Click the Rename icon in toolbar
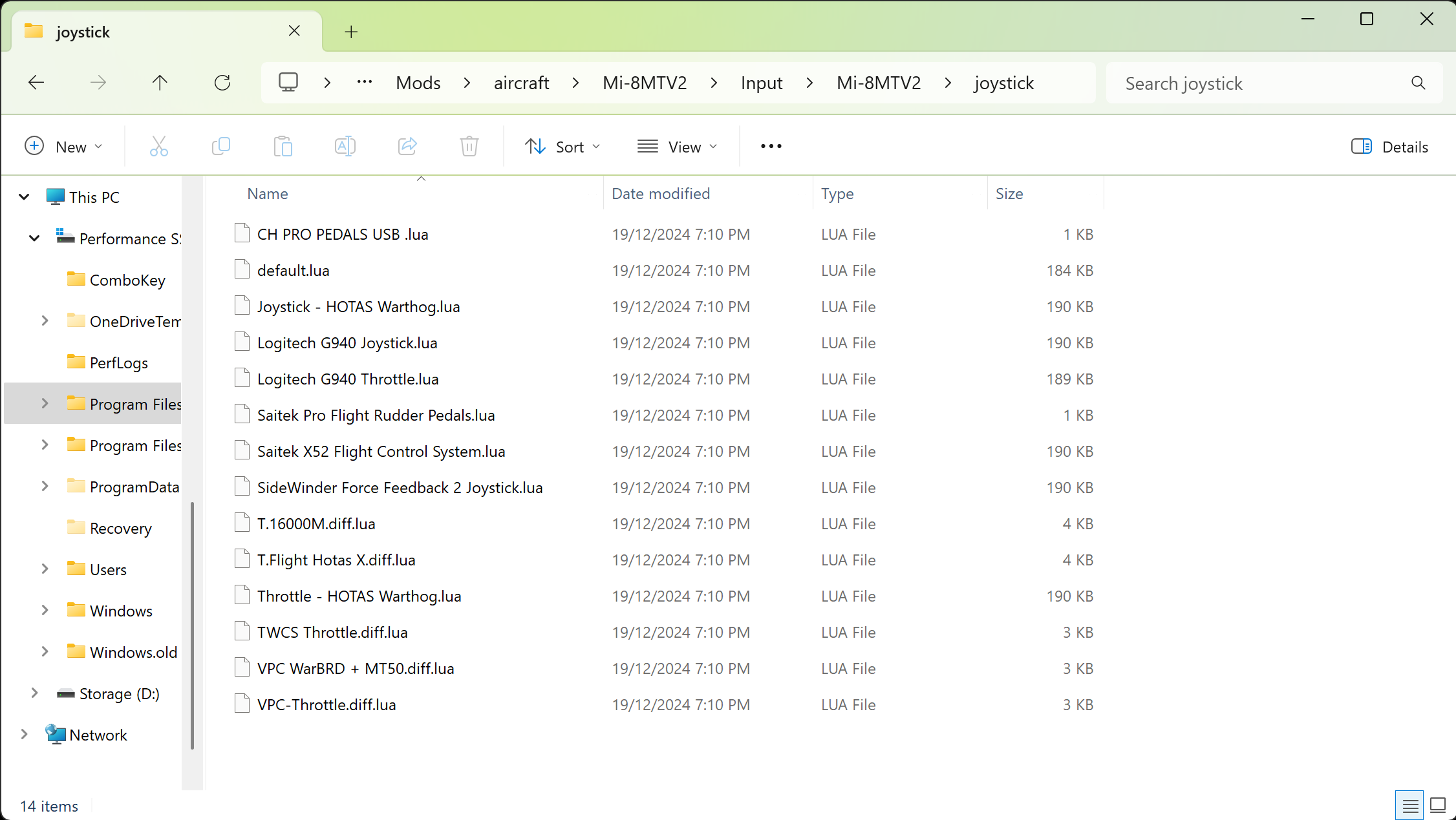 coord(345,147)
